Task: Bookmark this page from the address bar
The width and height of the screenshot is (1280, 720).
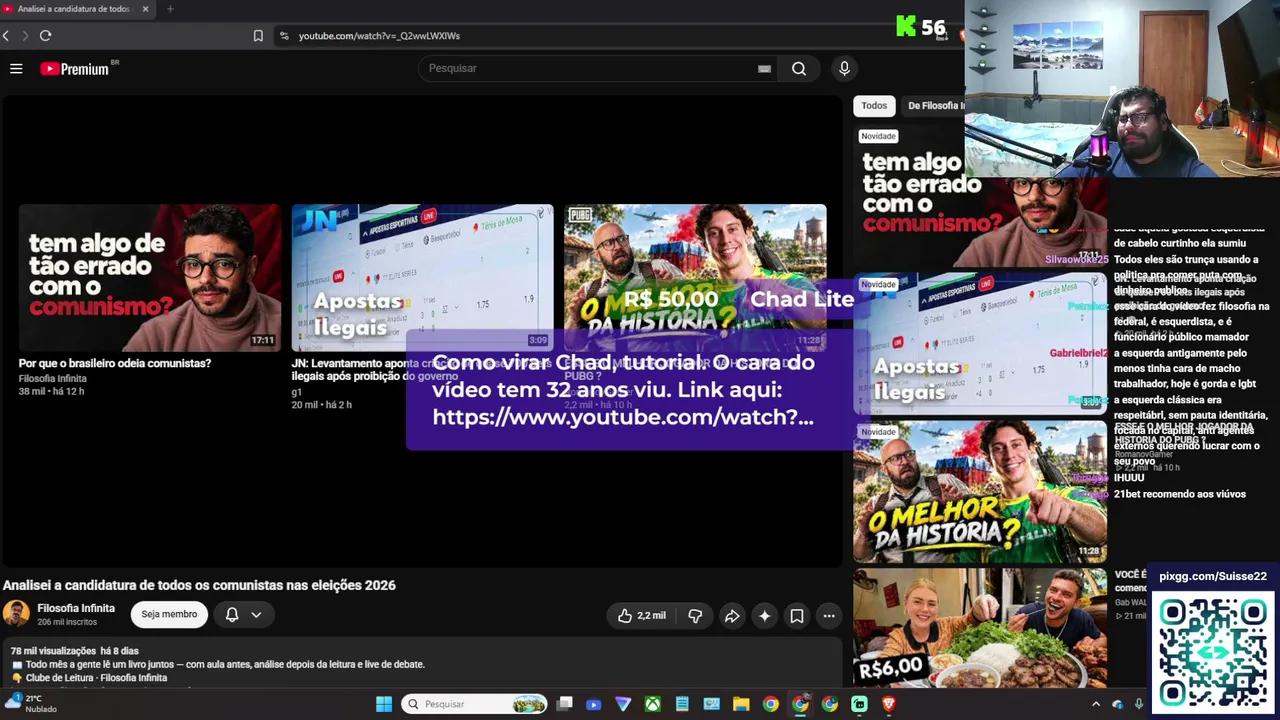Action: click(258, 35)
